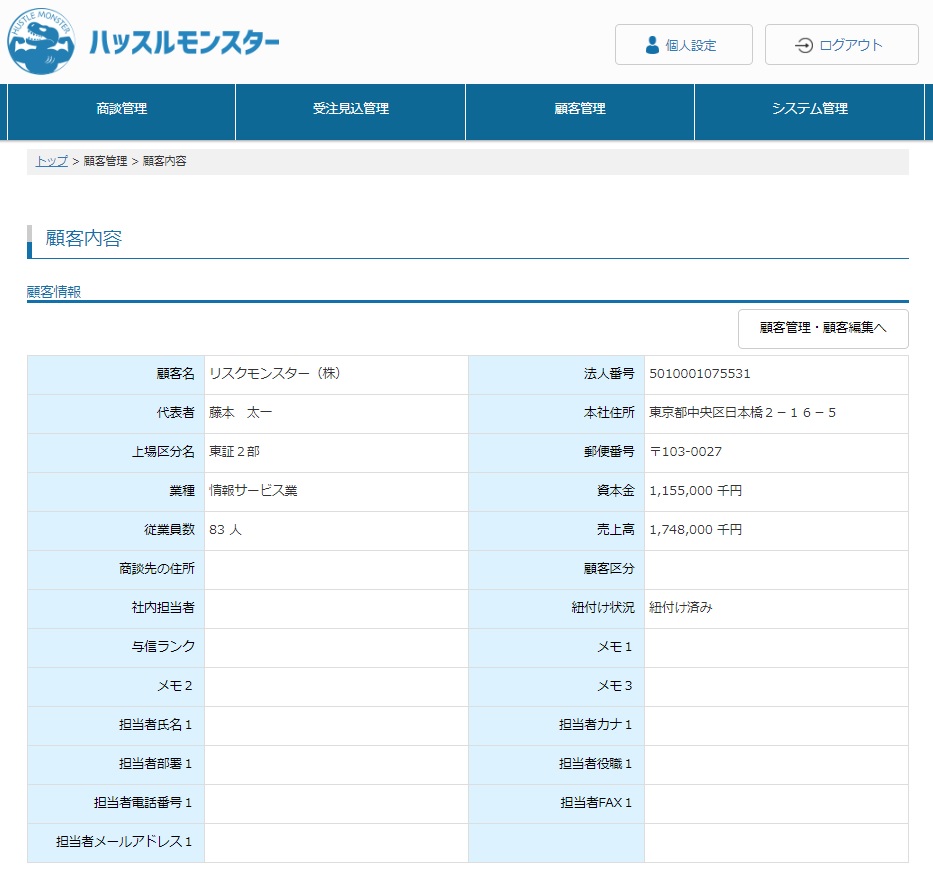Viewport: 933px width, 880px height.
Task: Select the postal code 〒103-0027
Action: pos(685,452)
